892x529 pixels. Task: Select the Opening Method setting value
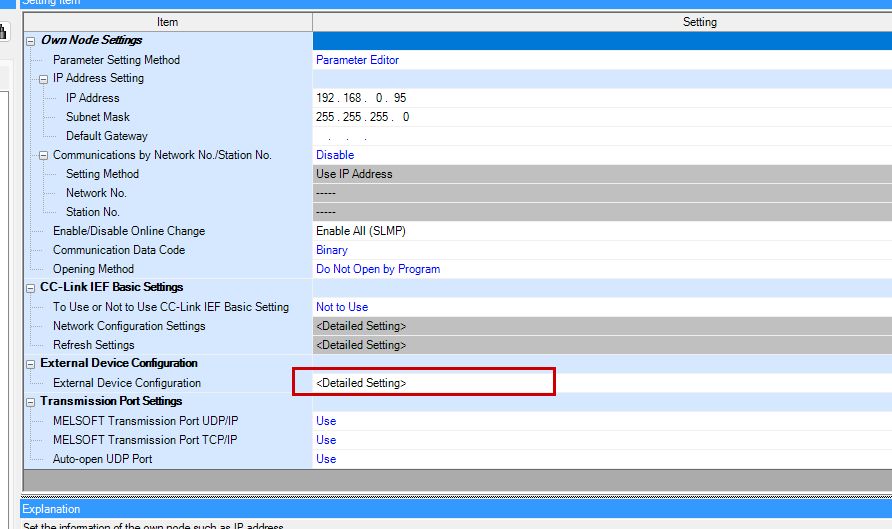pos(378,269)
